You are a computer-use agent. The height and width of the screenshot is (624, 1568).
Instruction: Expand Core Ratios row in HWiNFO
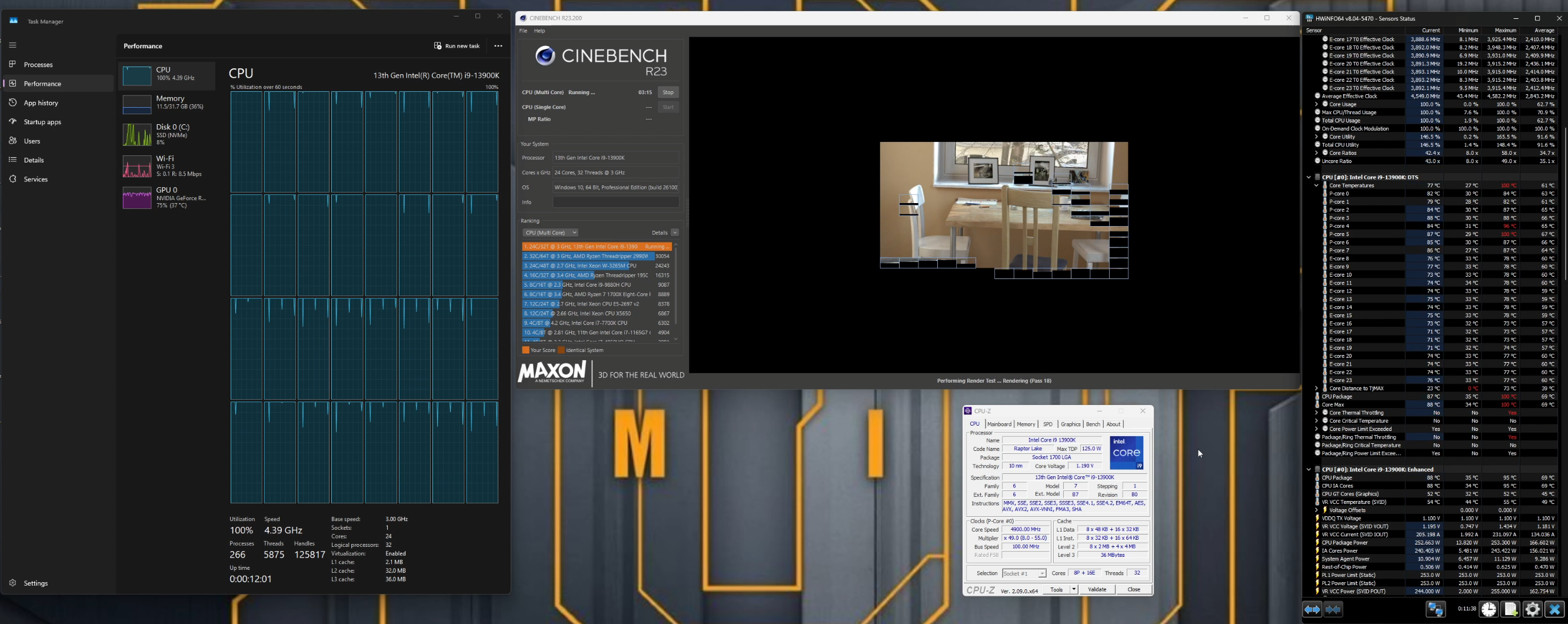tap(1316, 153)
